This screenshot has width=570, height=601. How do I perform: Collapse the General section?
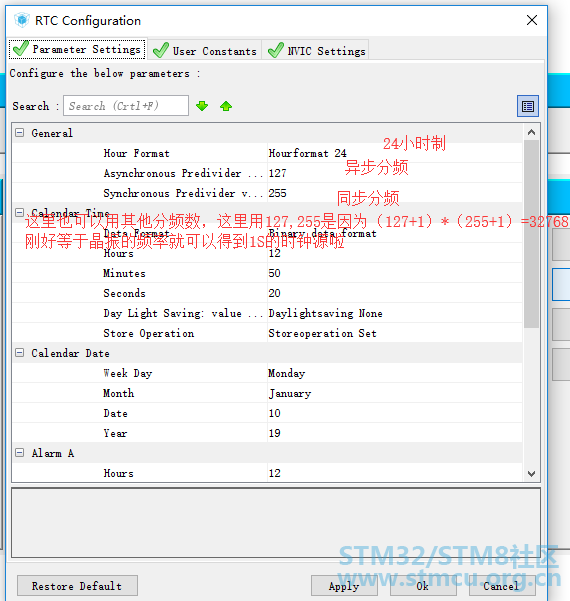(20, 133)
